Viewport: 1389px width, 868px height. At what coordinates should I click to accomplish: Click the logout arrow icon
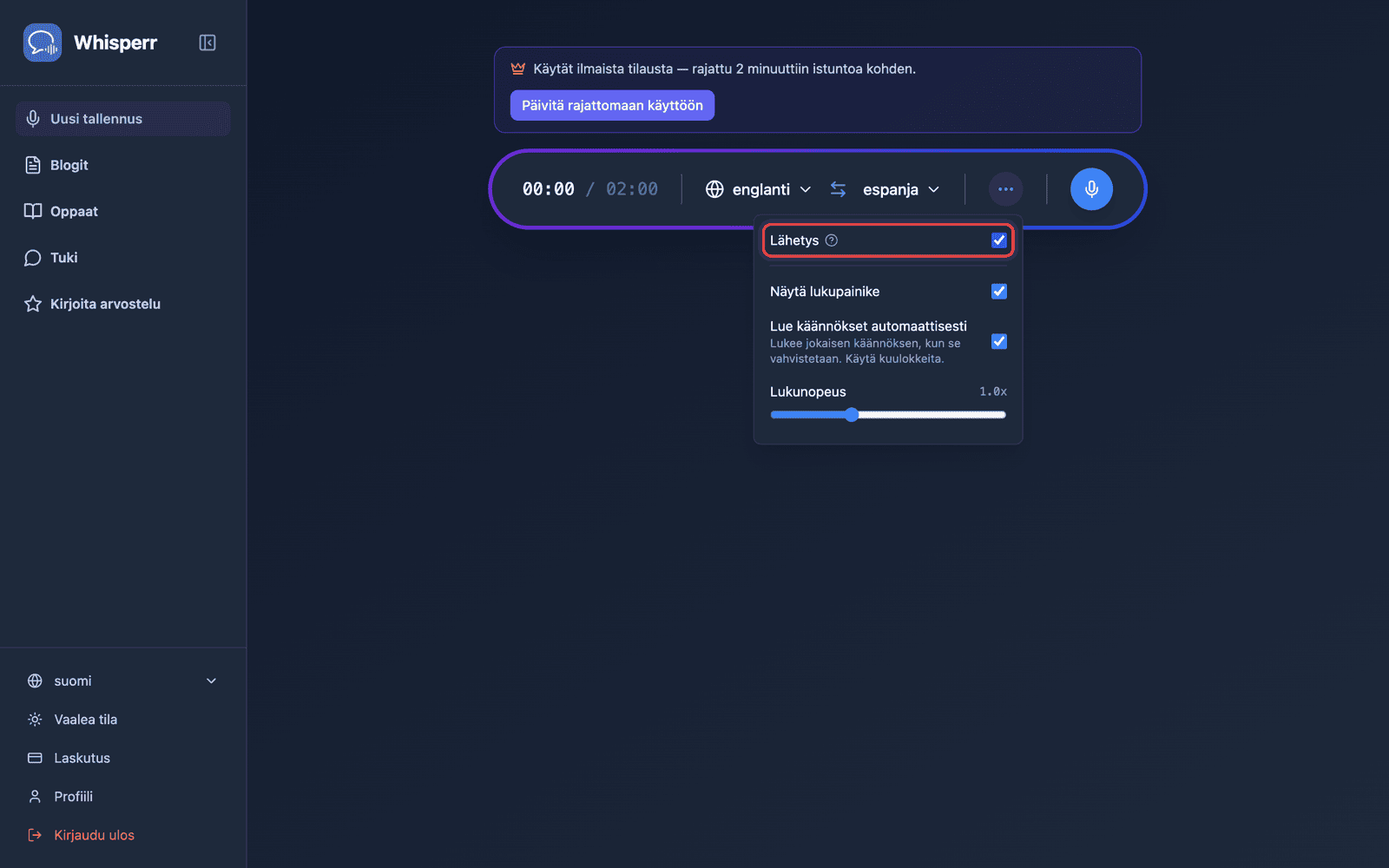click(x=35, y=835)
